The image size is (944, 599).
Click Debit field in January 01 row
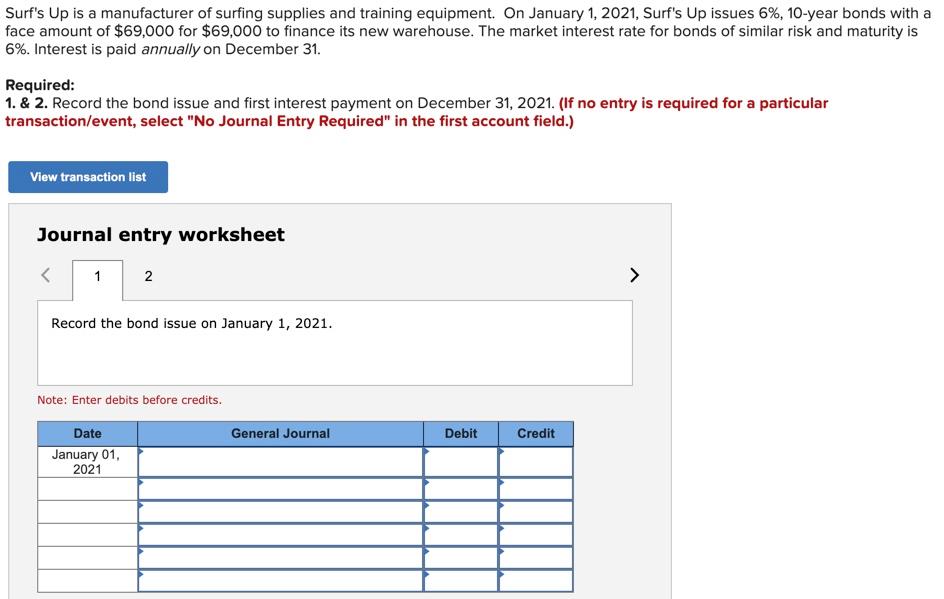[x=461, y=462]
